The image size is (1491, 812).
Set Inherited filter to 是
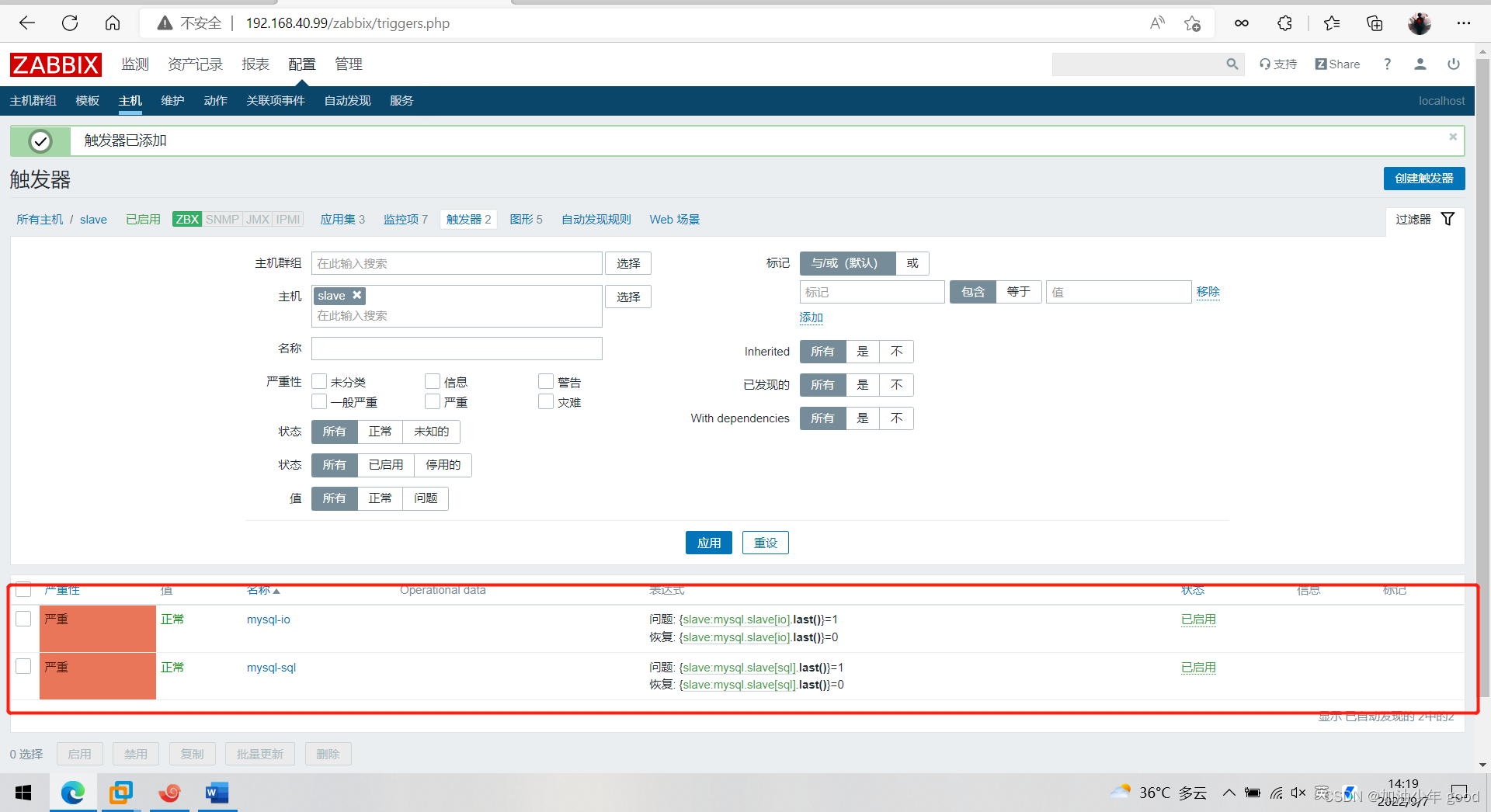pos(863,352)
